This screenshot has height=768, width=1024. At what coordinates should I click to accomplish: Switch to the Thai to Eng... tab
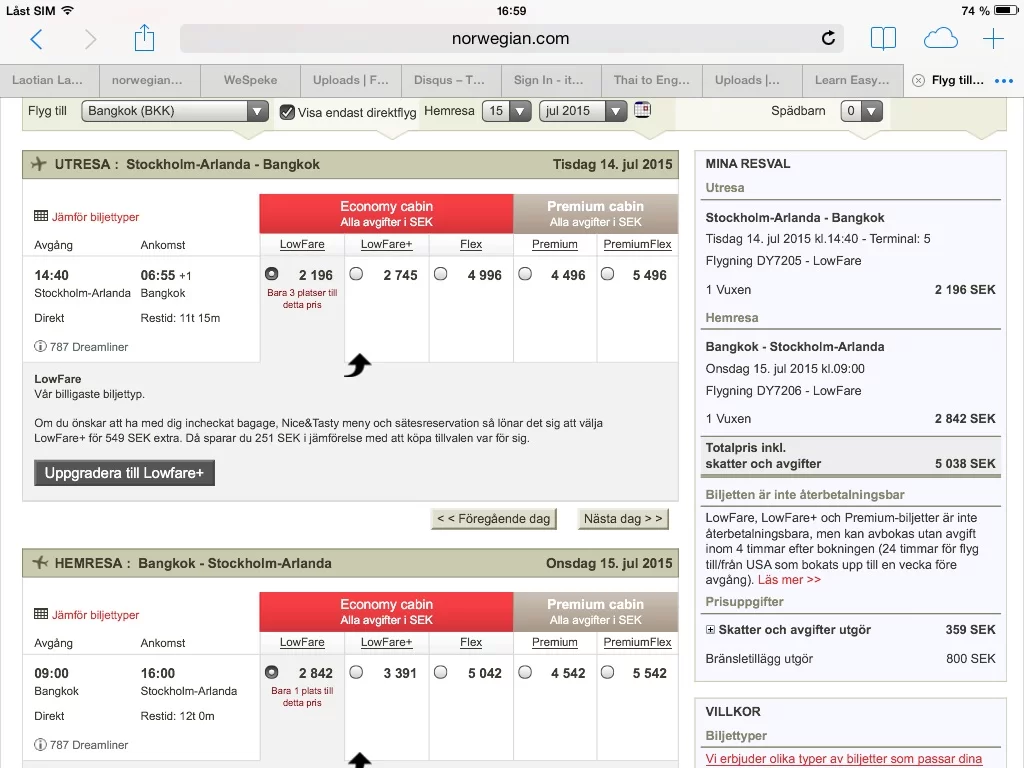651,80
